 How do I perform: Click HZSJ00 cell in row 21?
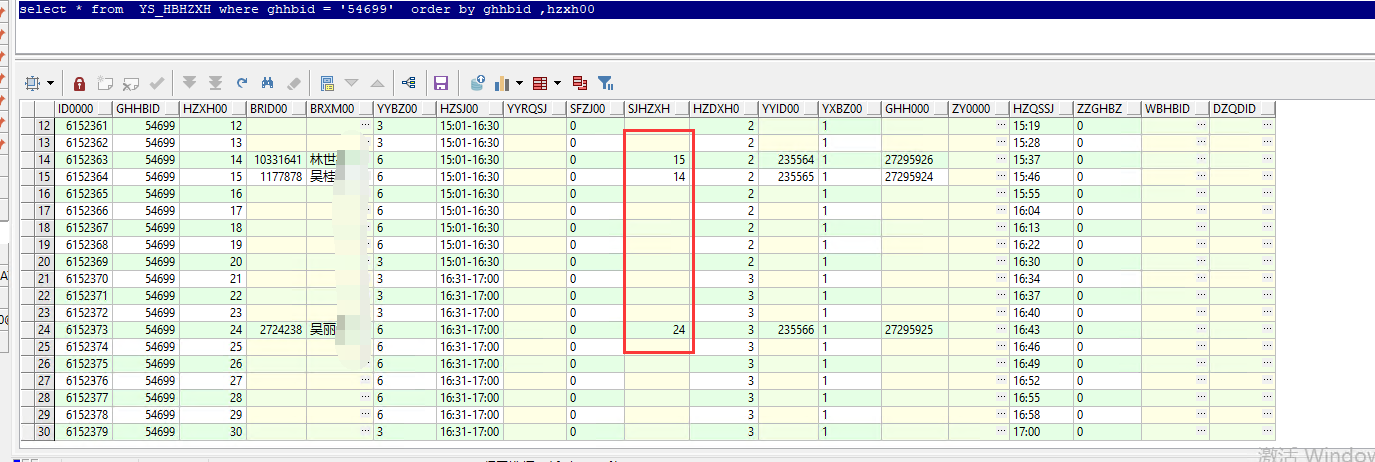(469, 279)
